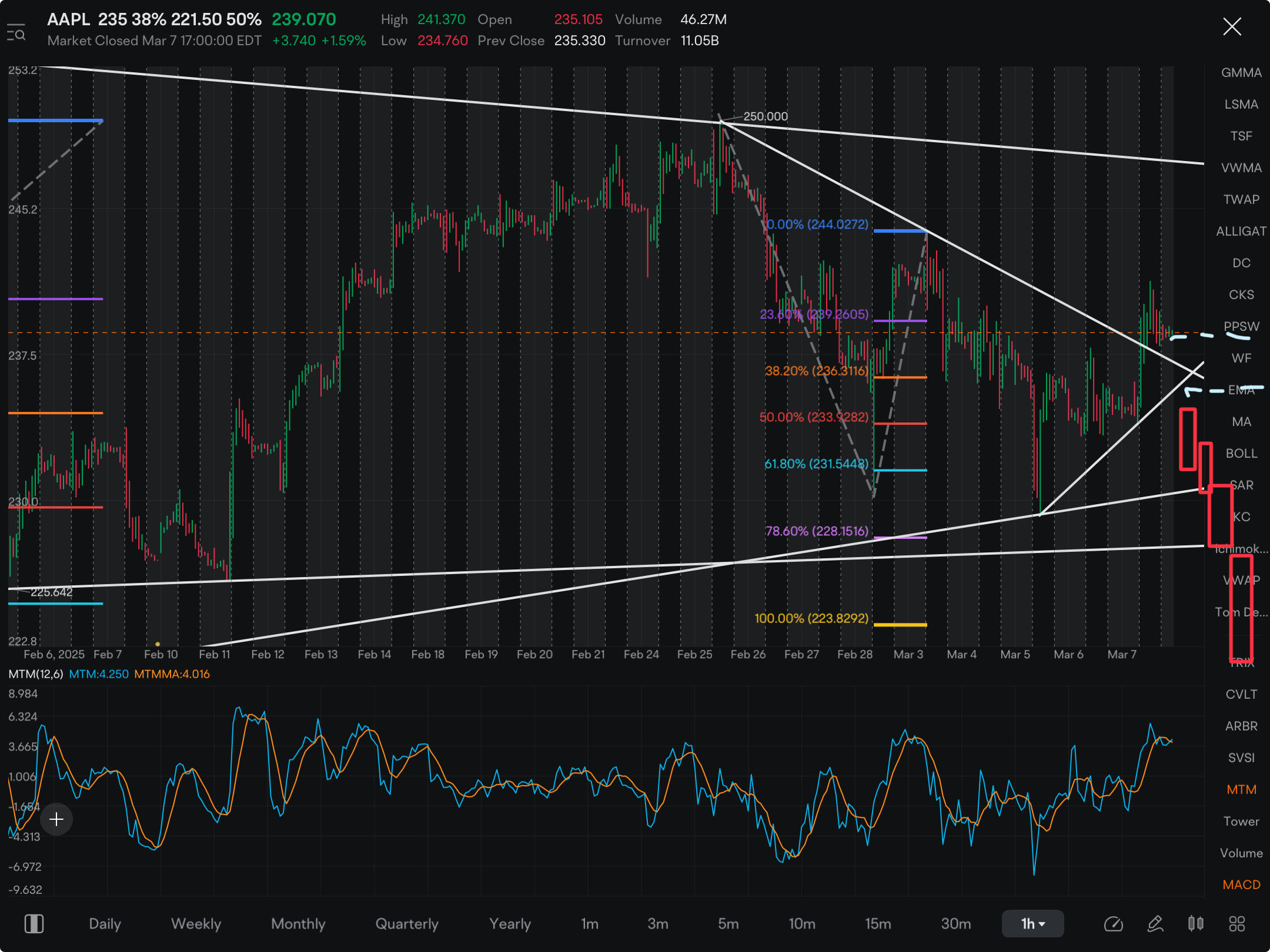Image resolution: width=1270 pixels, height=952 pixels.
Task: Select the 30m interval
Action: pos(956,924)
